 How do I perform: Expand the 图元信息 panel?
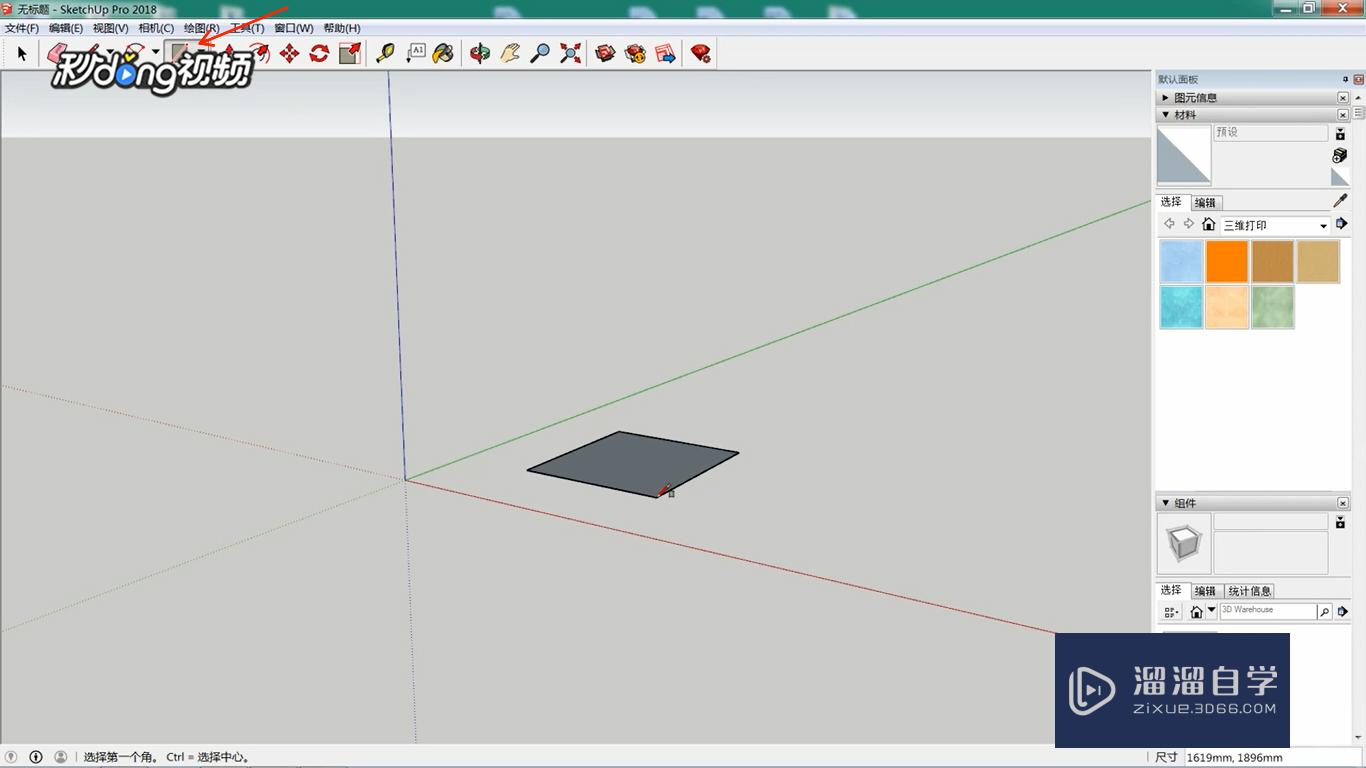[x=1165, y=98]
